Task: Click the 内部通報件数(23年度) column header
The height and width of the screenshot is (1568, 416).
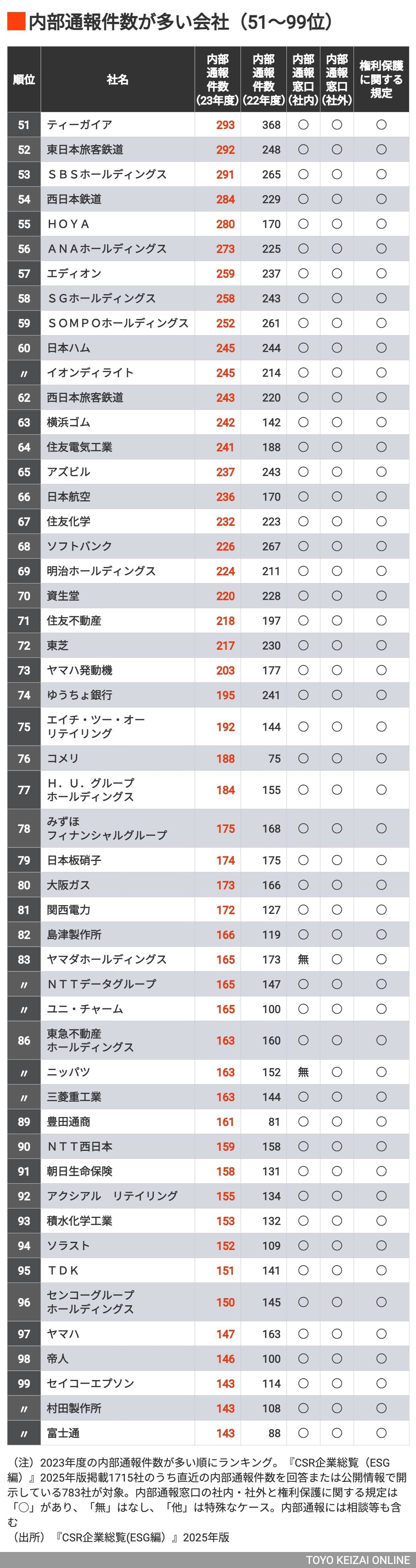Action: coord(217,80)
